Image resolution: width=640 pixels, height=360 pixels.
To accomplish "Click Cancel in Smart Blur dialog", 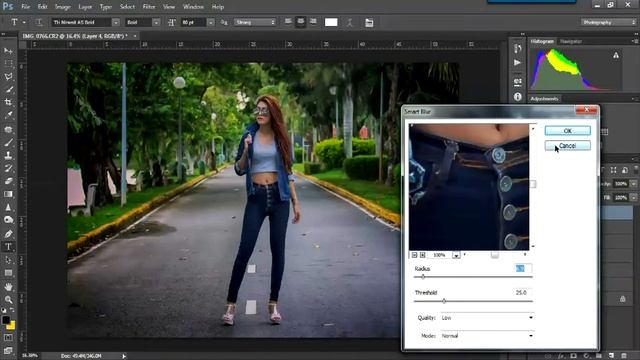I will [567, 146].
